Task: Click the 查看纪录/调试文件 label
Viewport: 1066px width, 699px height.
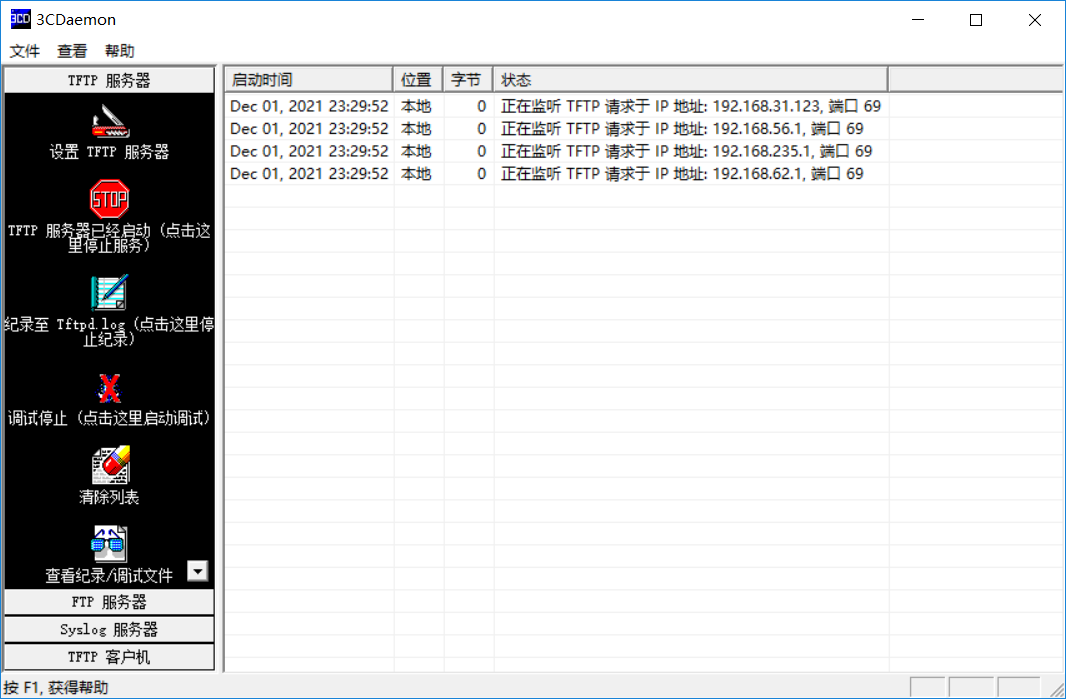Action: click(x=109, y=576)
